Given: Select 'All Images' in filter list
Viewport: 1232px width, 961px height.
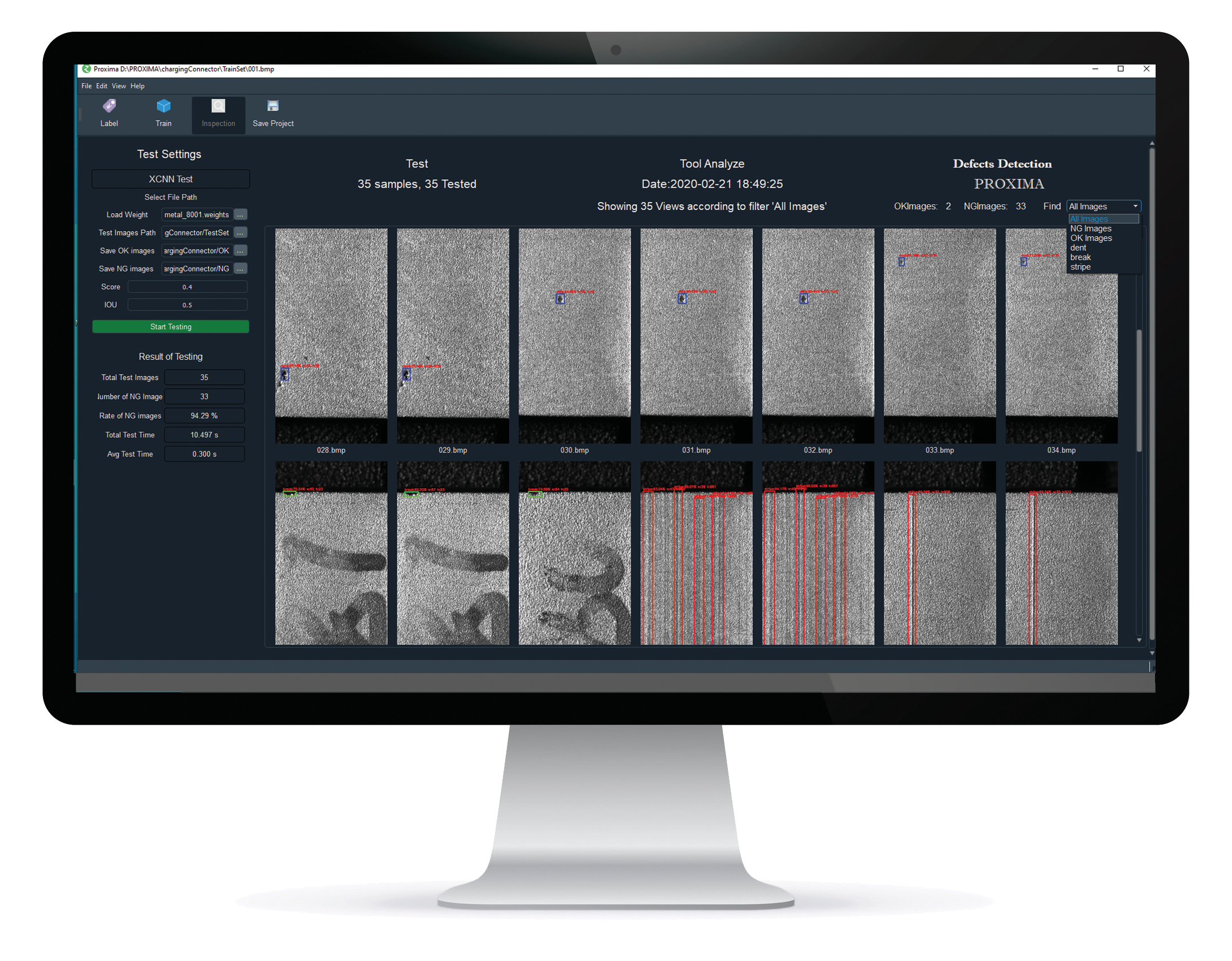Looking at the screenshot, I should pos(1104,219).
